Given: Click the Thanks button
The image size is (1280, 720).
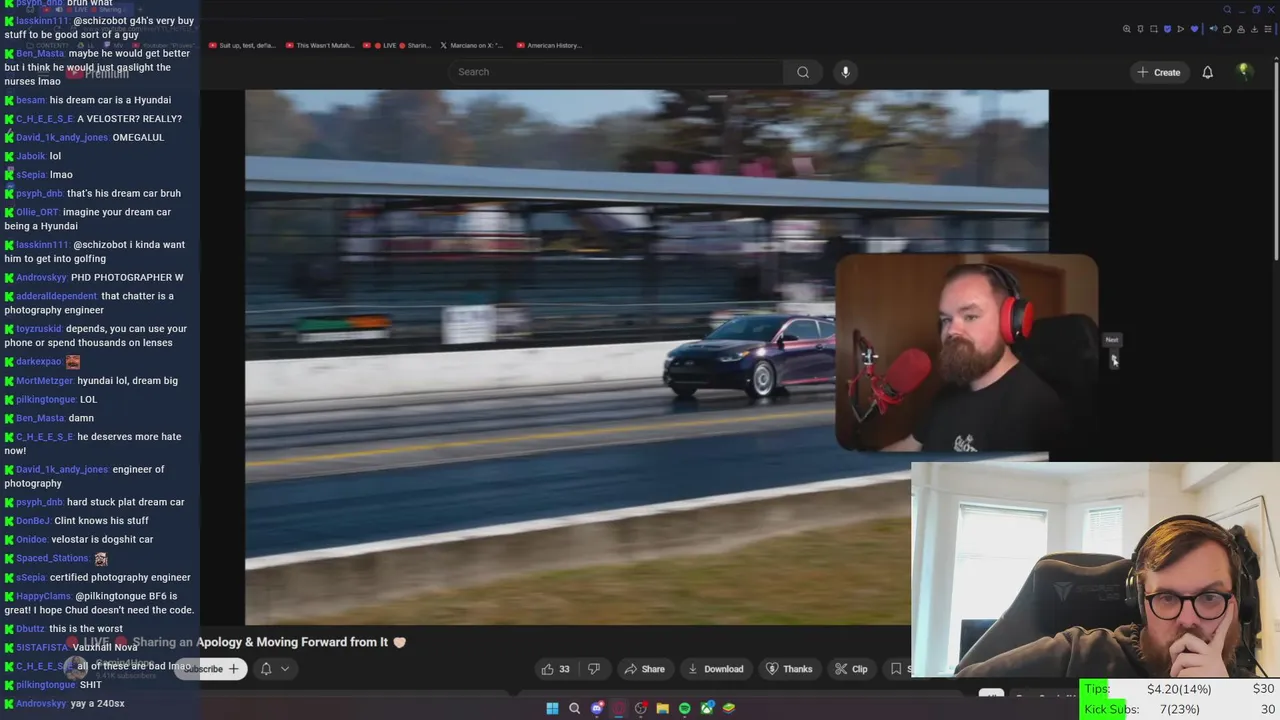Looking at the screenshot, I should coord(789,669).
